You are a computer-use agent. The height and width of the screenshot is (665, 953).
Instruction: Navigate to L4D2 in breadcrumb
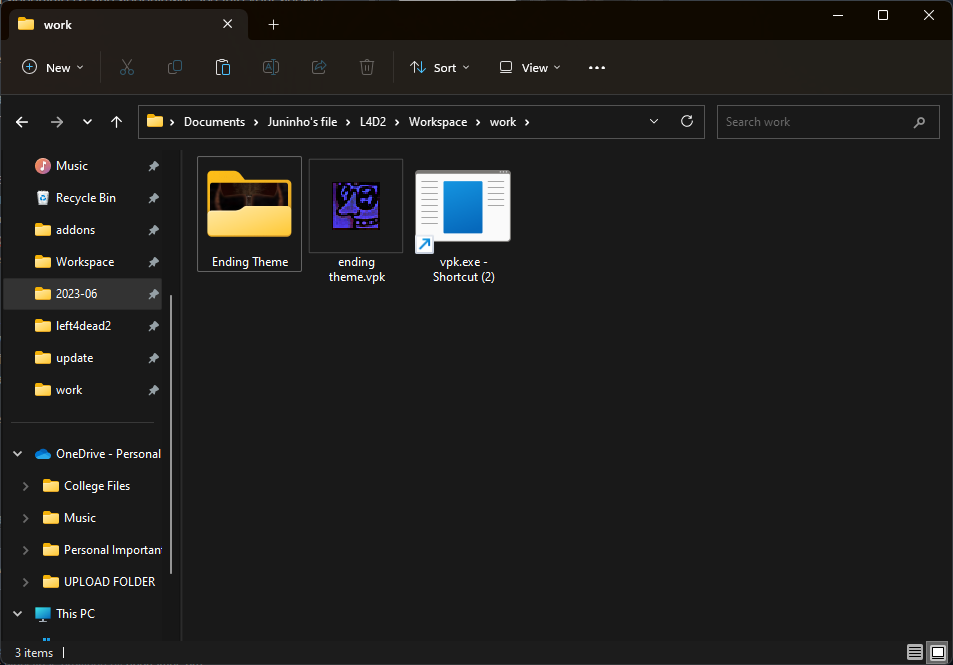(x=373, y=122)
